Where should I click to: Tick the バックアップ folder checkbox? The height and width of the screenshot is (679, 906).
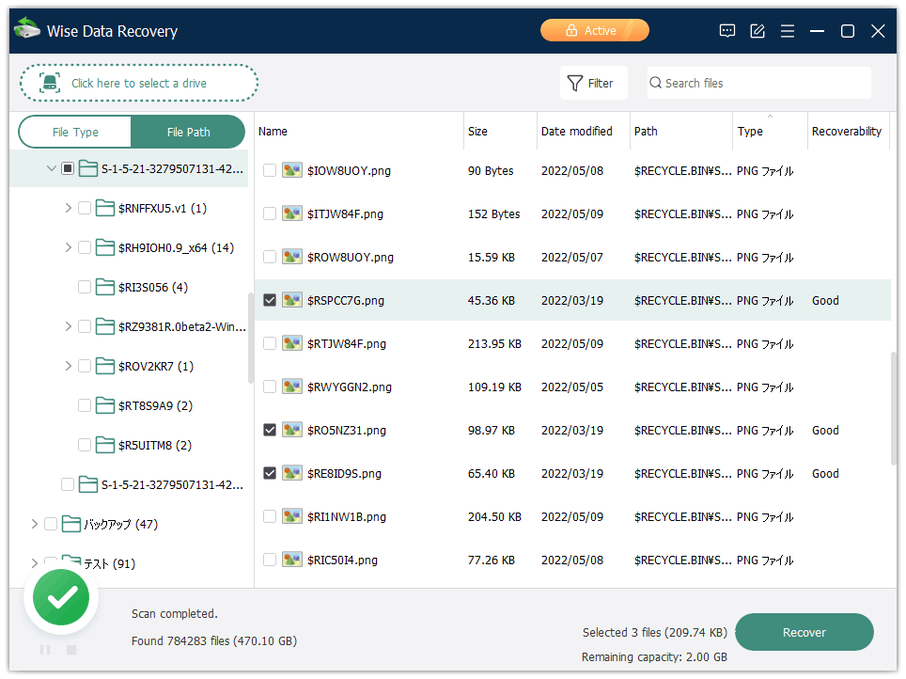click(51, 524)
